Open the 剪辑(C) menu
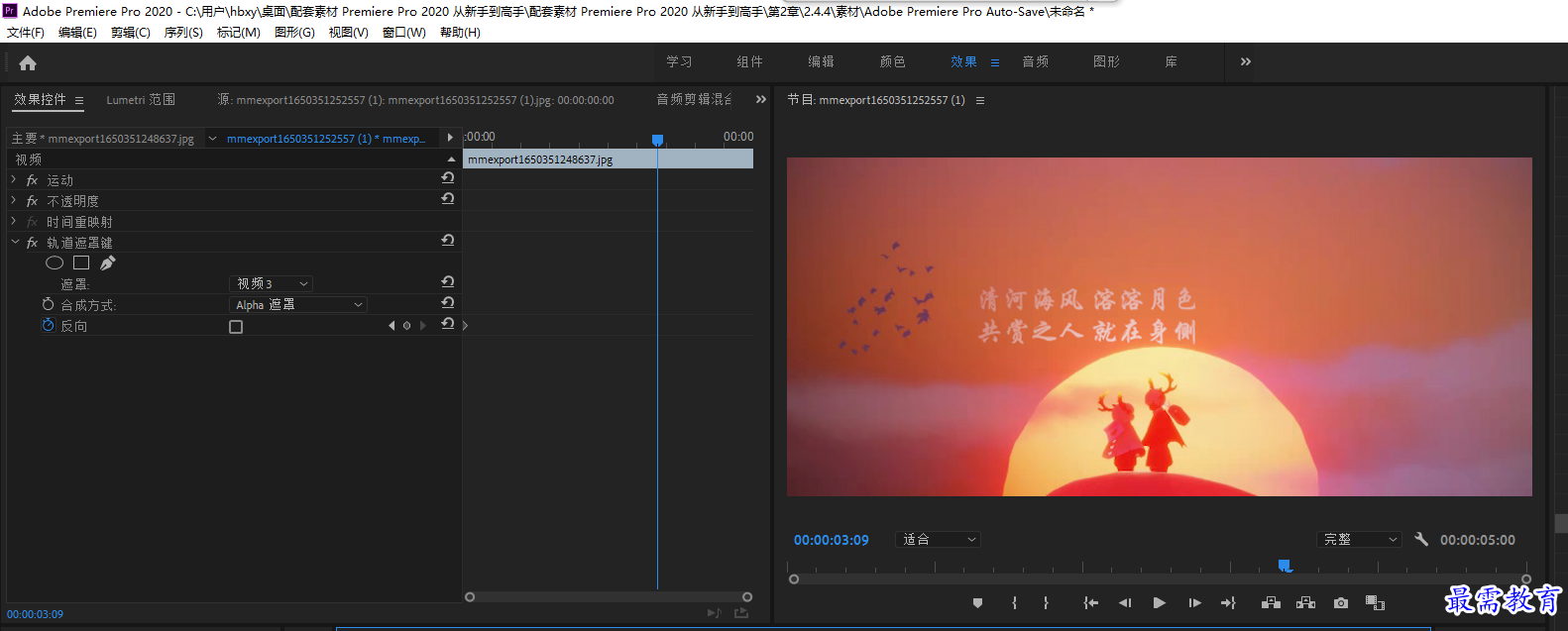Screen dimensions: 1568x631 point(131,33)
